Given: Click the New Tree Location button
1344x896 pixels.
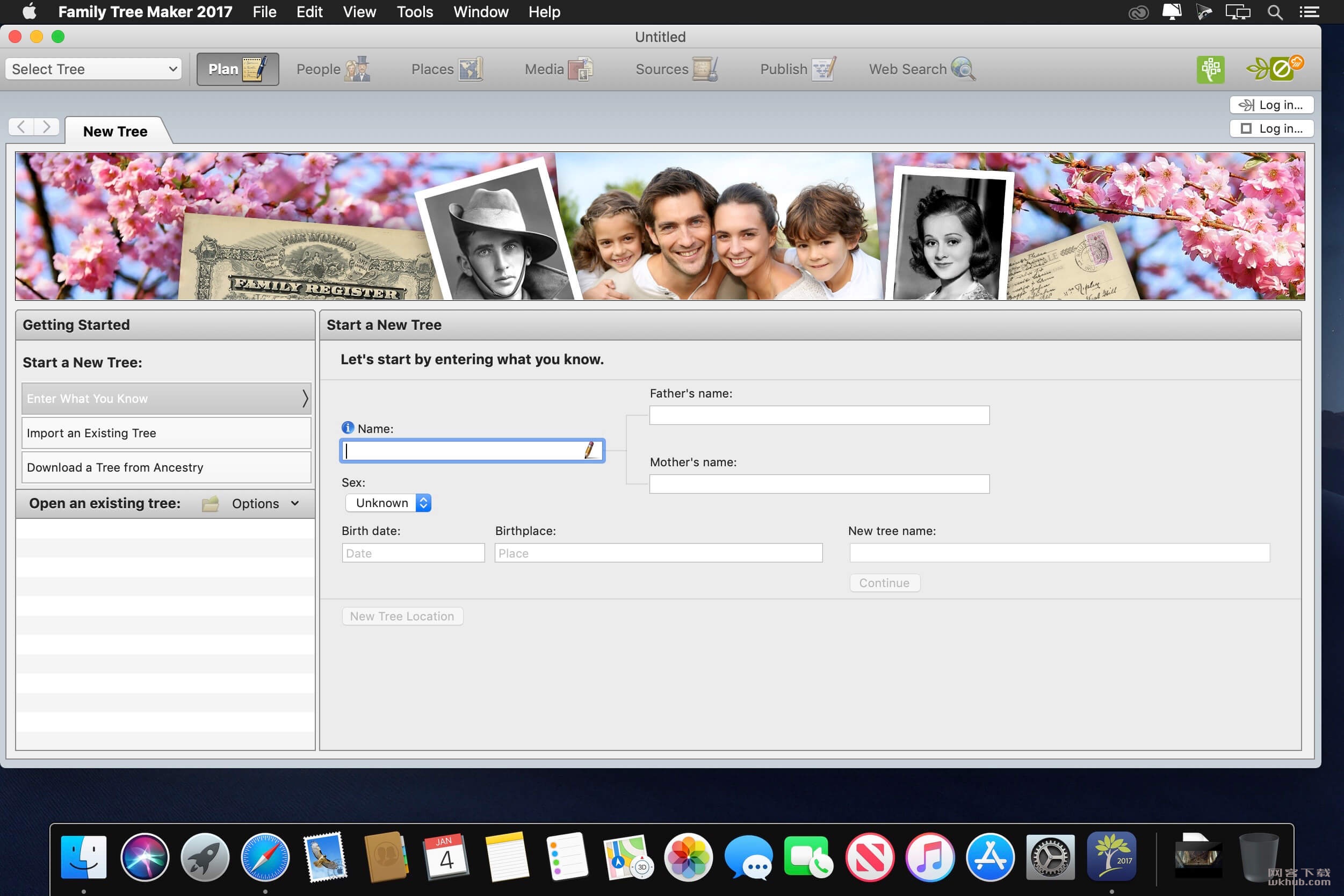Looking at the screenshot, I should pos(402,616).
